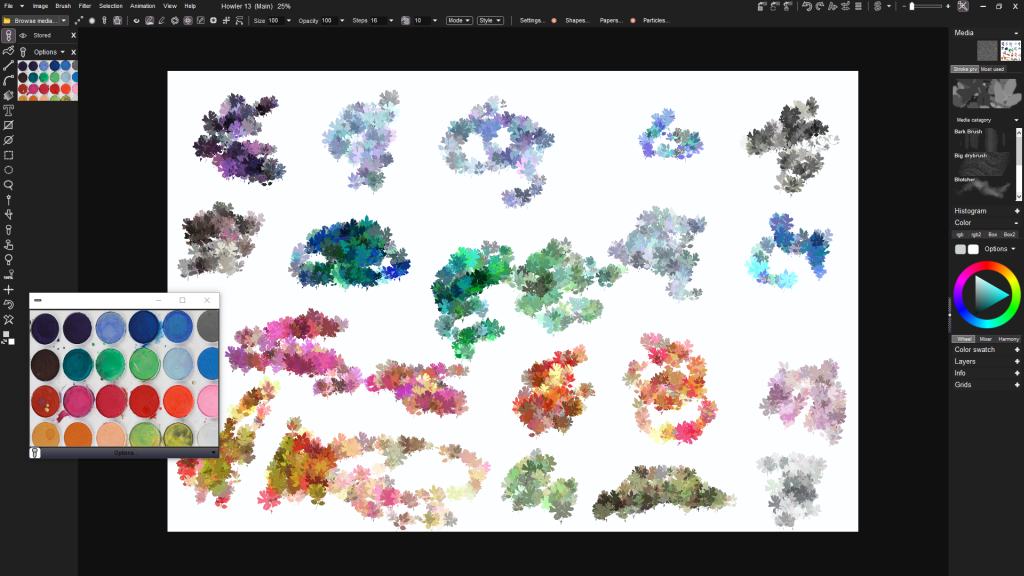The height and width of the screenshot is (576, 1024).
Task: Toggle the orange dot beside Papers
Action: [x=632, y=20]
